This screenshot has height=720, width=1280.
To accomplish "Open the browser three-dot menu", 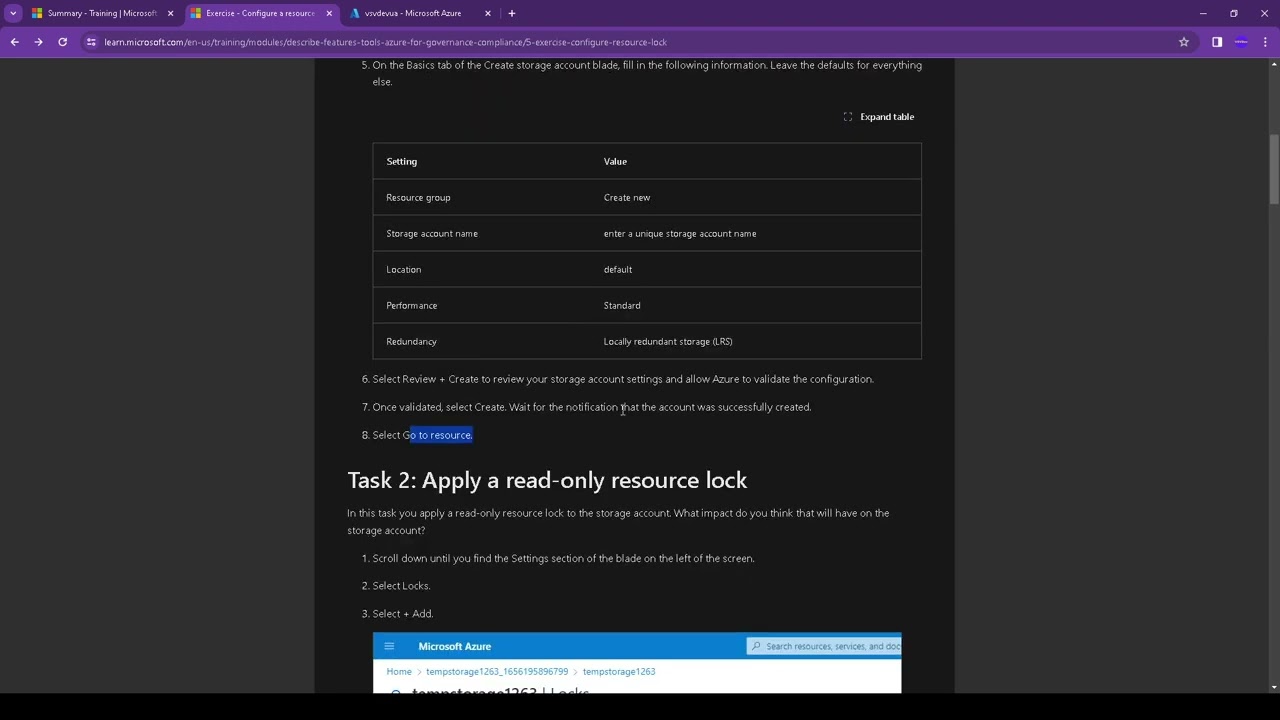I will pyautogui.click(x=1266, y=42).
